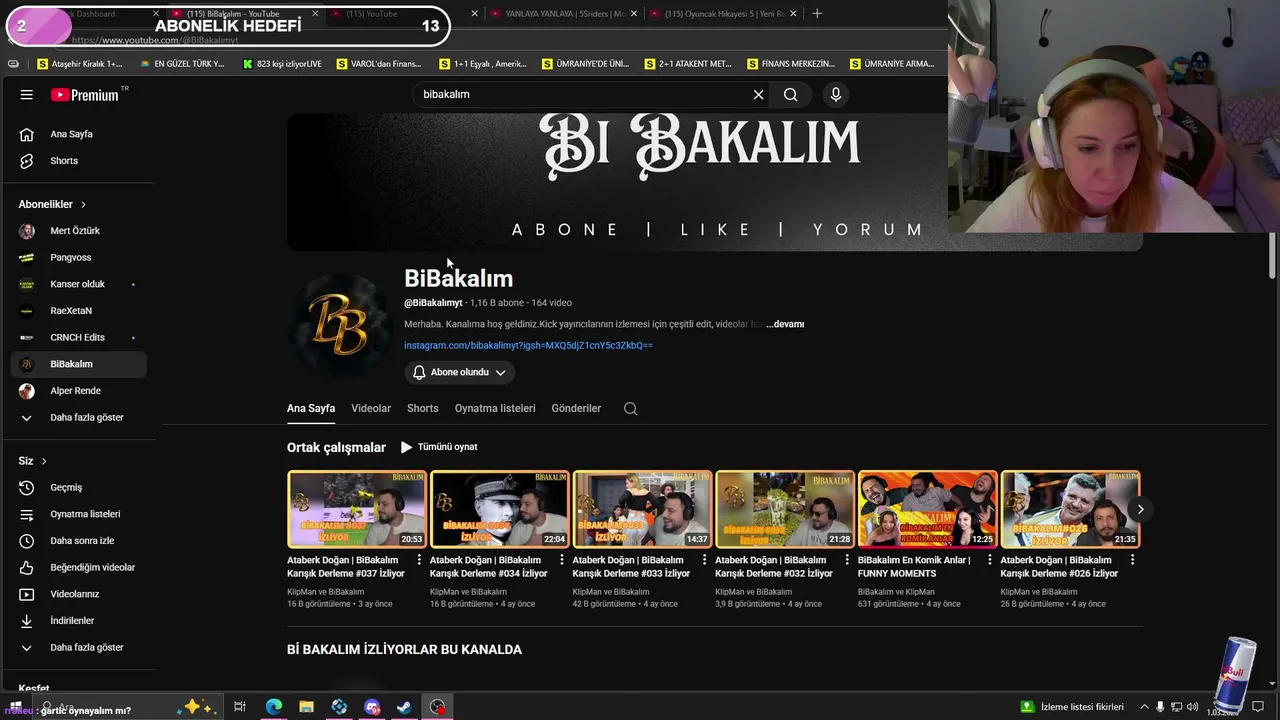The image size is (1280, 720).
Task: Select the Ana Sayfa channel tab
Action: (x=311, y=409)
